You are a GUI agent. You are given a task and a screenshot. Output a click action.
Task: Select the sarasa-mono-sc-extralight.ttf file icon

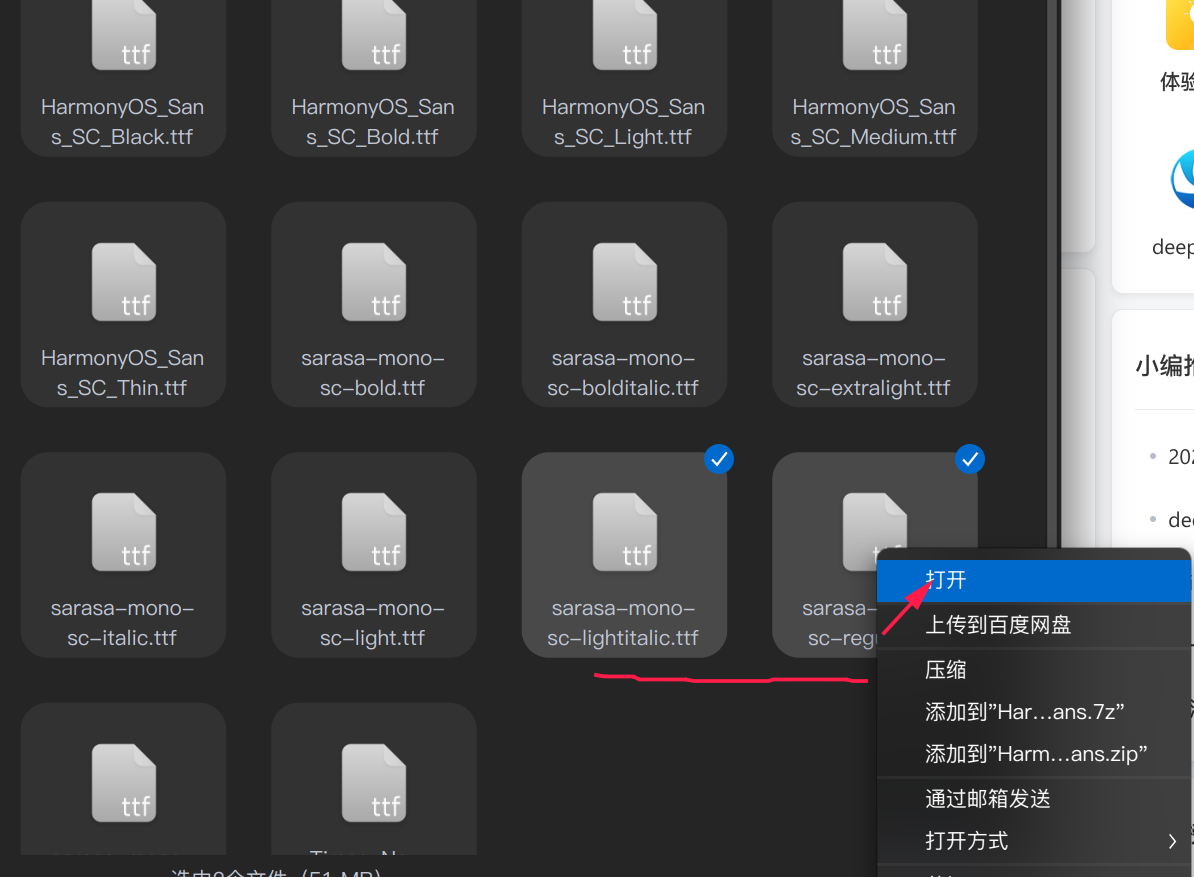(875, 282)
